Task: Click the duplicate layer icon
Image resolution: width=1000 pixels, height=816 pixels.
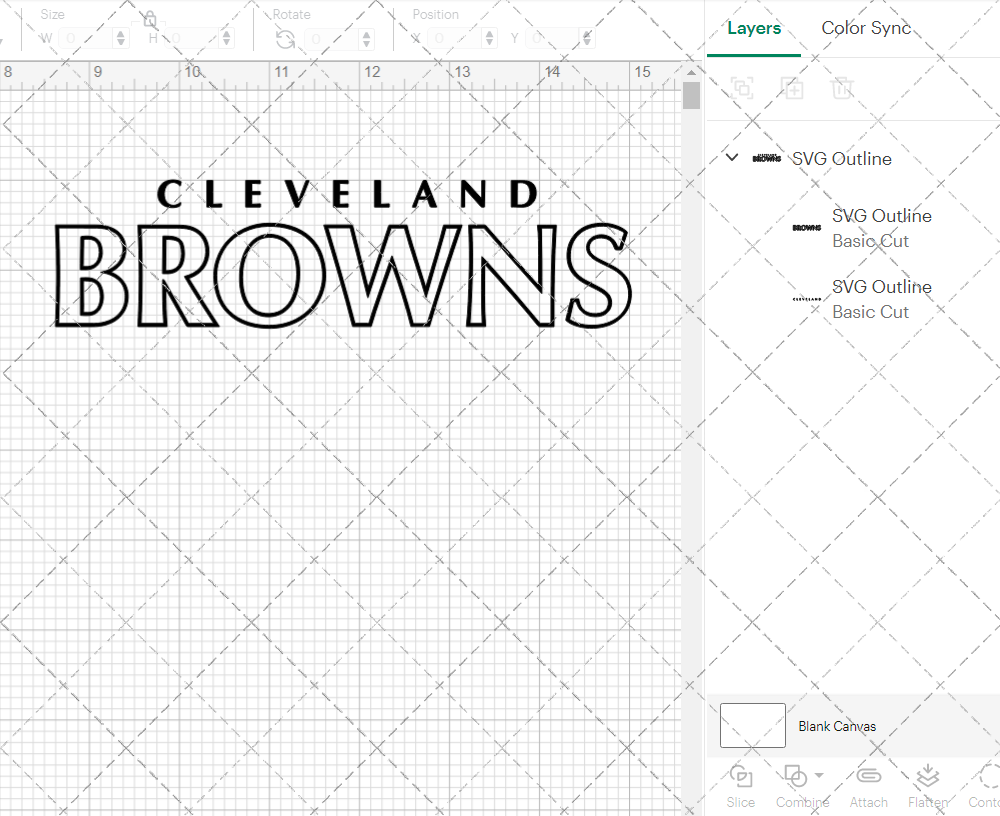Action: coord(793,88)
